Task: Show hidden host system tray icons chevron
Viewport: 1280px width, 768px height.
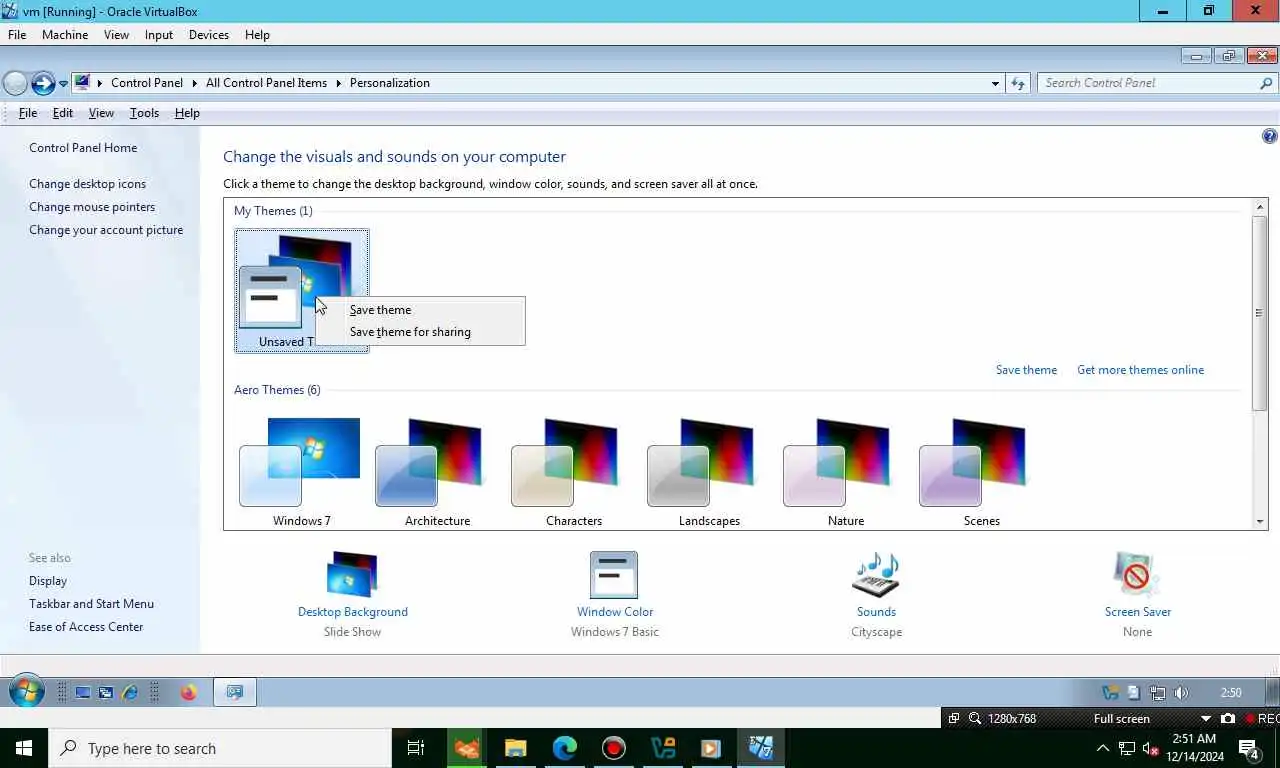Action: [x=1102, y=748]
